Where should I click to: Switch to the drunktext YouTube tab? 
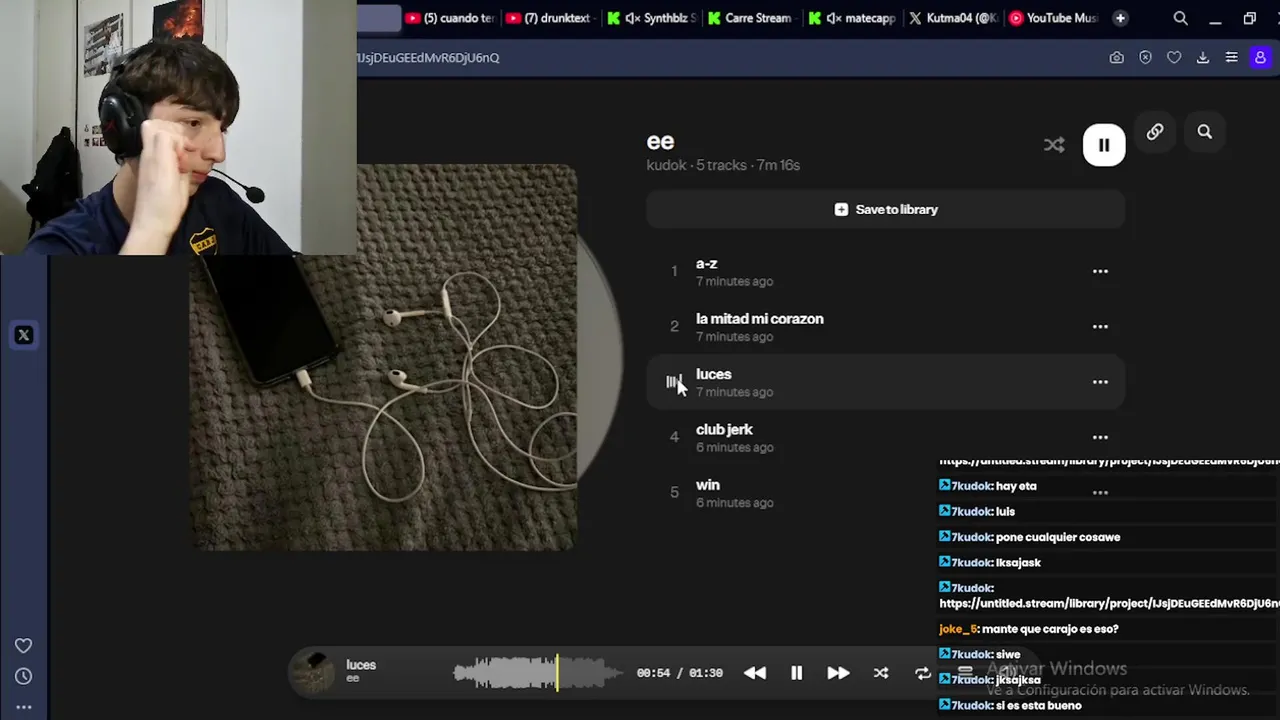550,18
